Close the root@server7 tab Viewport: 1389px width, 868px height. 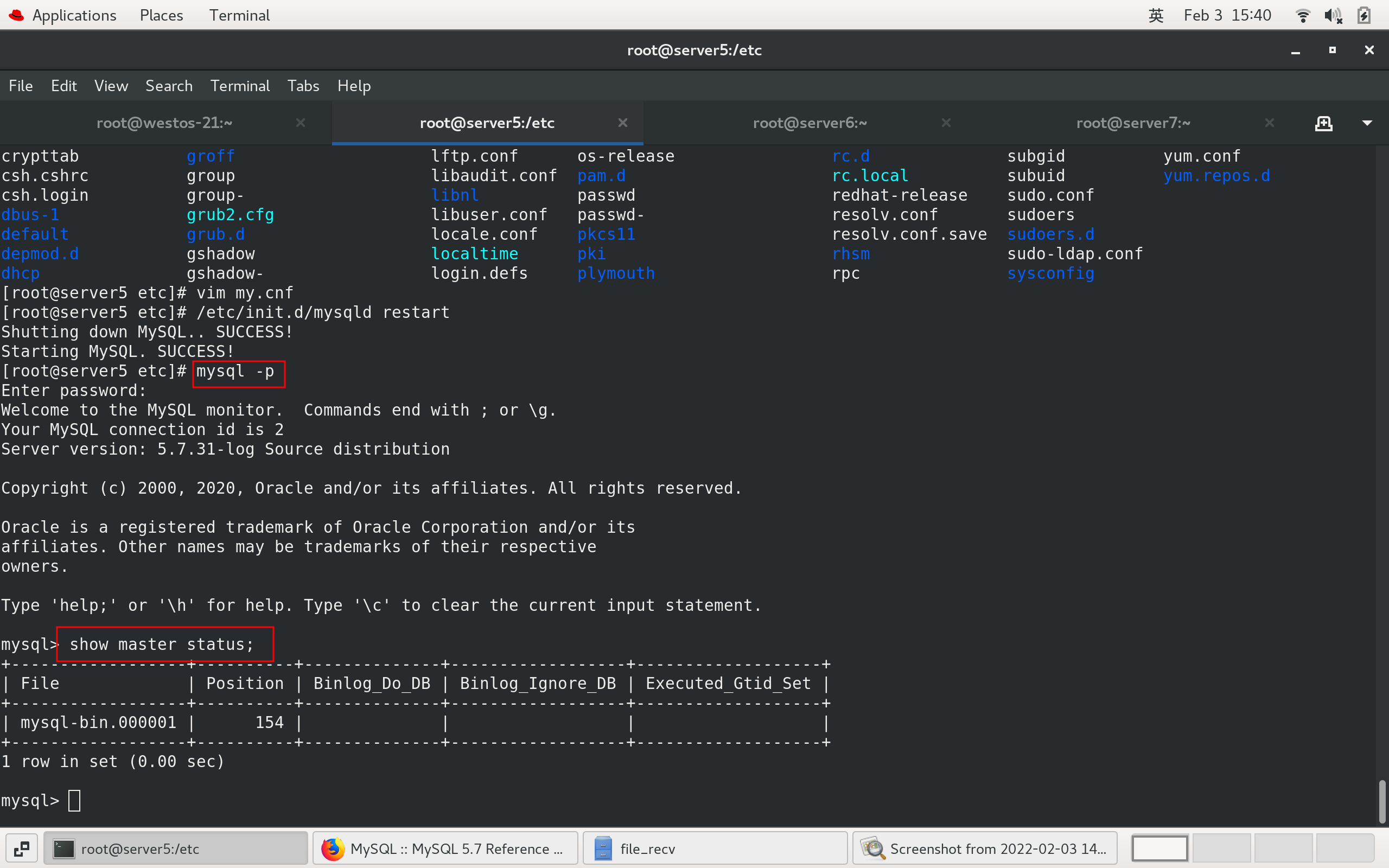click(1269, 123)
